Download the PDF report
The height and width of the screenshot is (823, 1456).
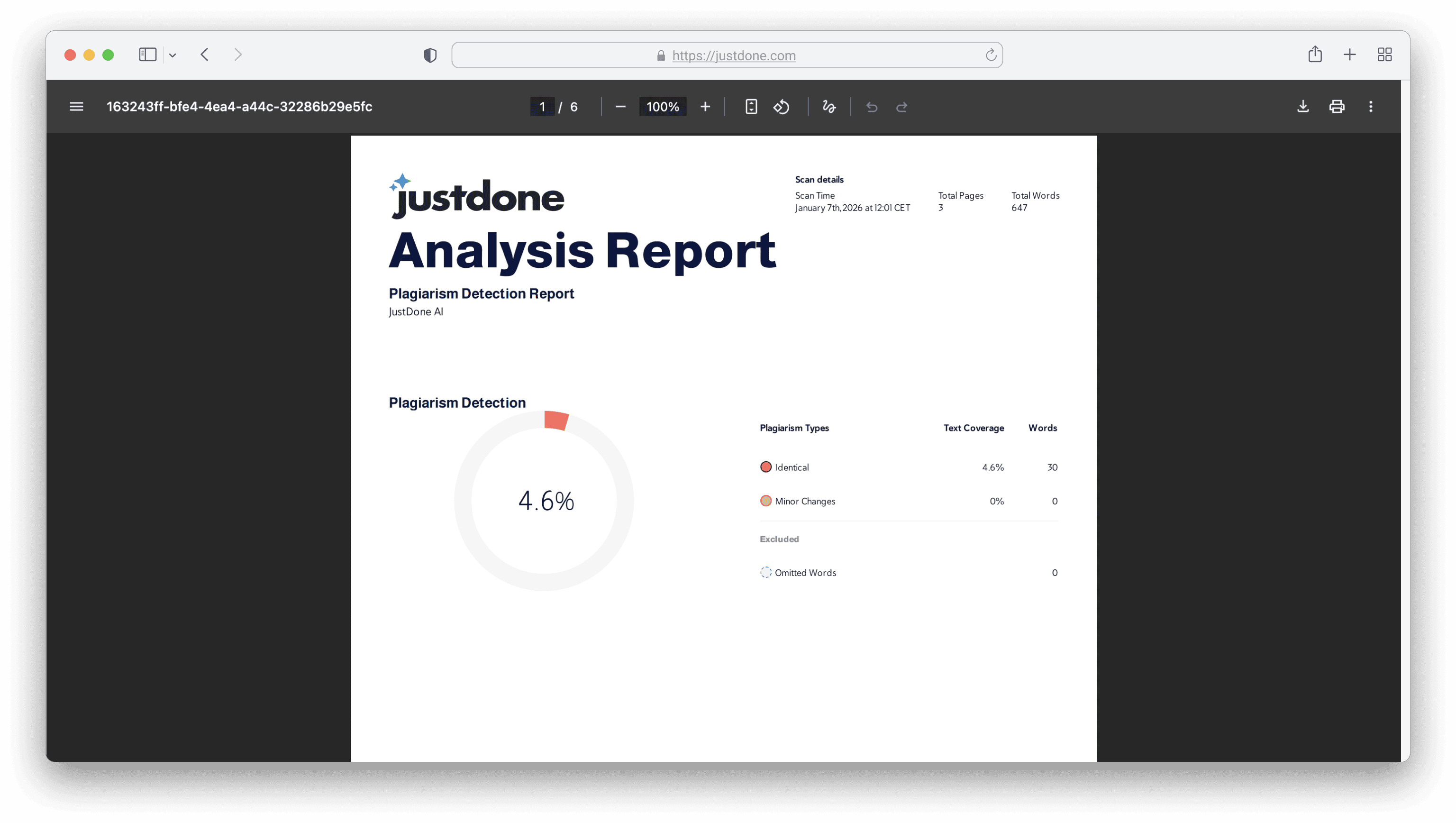point(1303,107)
